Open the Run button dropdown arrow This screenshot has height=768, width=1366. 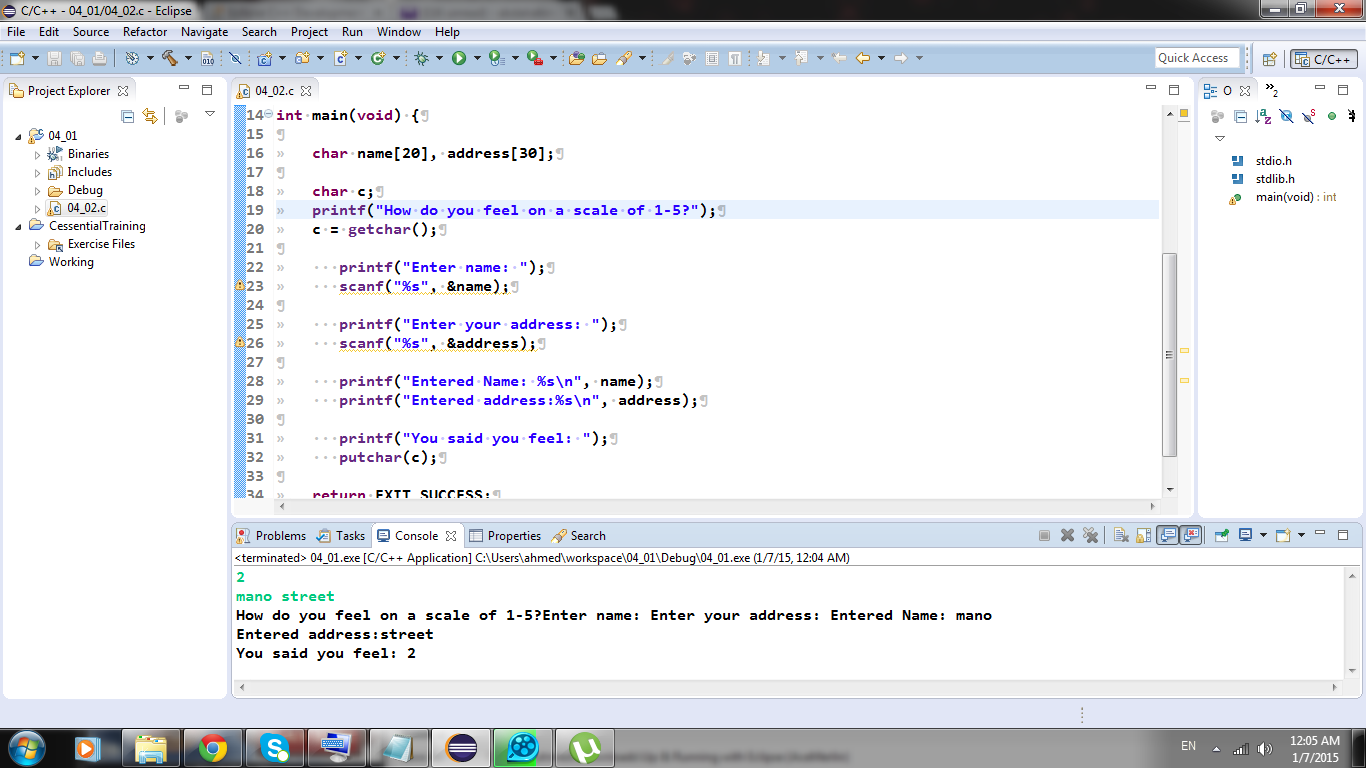[477, 58]
